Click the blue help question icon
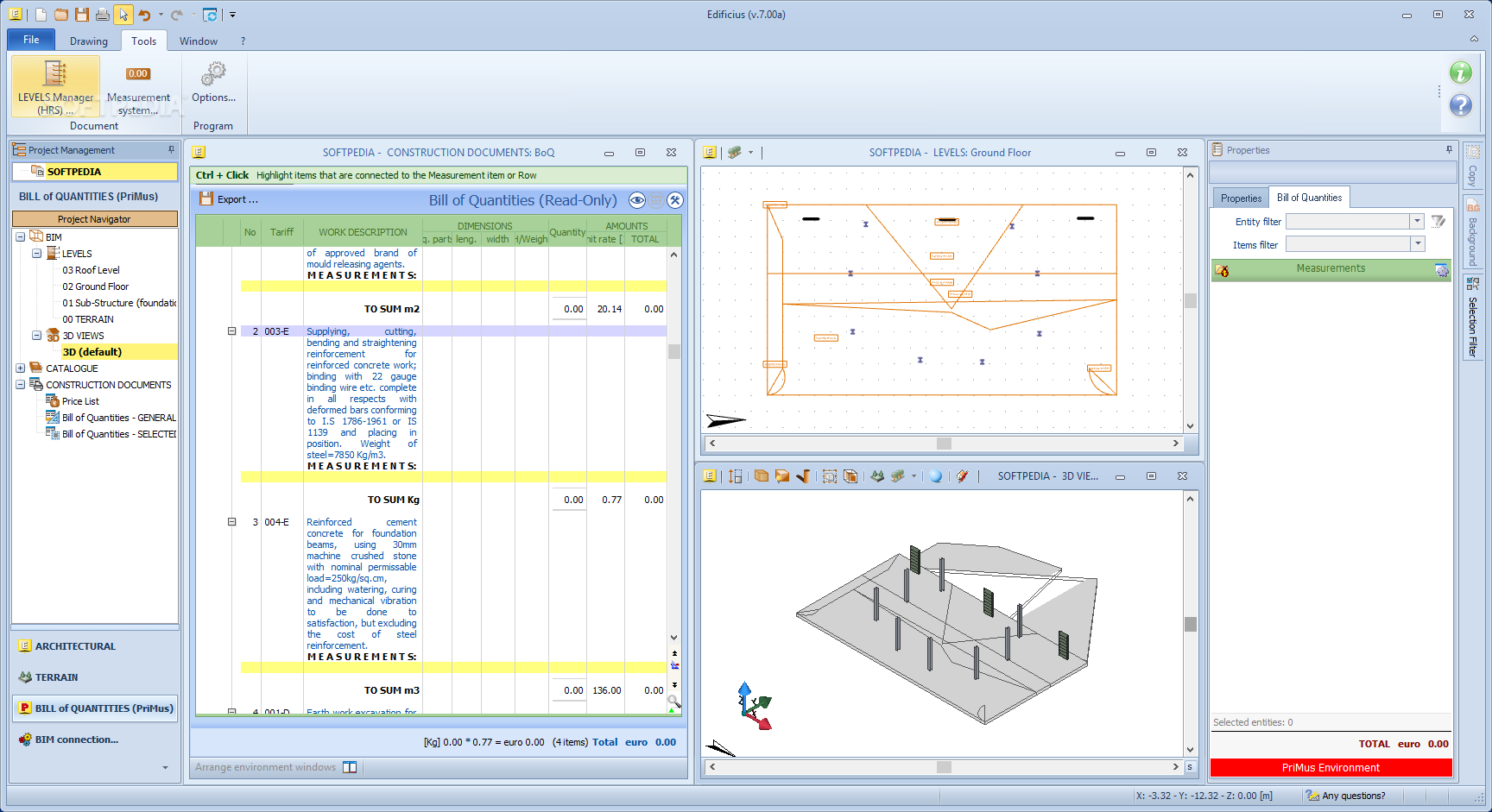1492x812 pixels. click(1461, 105)
